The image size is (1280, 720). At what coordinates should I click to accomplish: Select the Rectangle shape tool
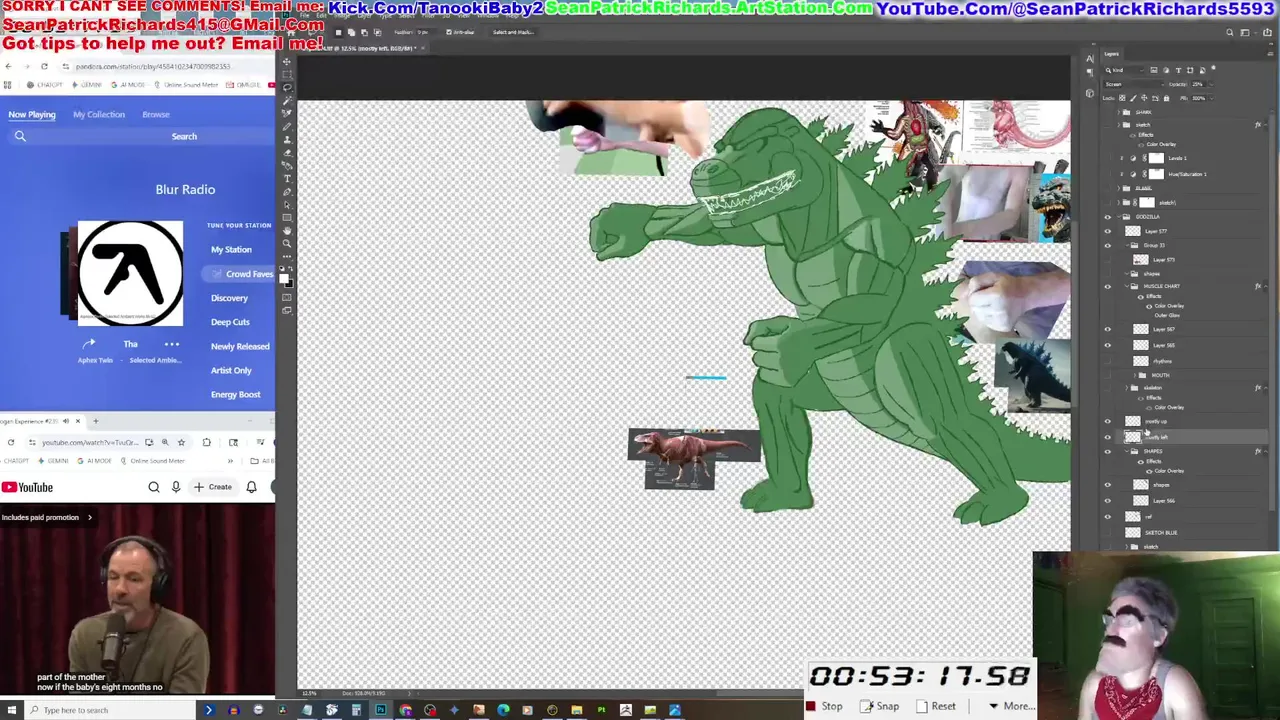pos(287,216)
